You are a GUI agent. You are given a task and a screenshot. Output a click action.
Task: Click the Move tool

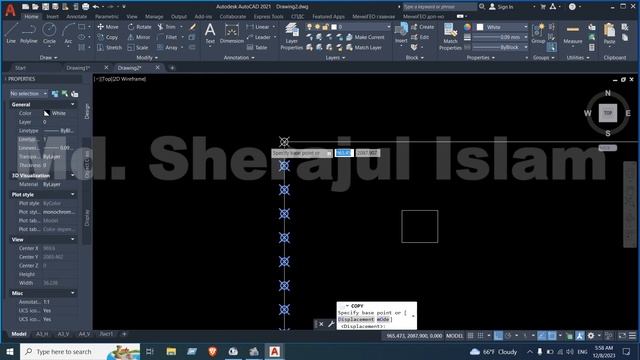[108, 27]
